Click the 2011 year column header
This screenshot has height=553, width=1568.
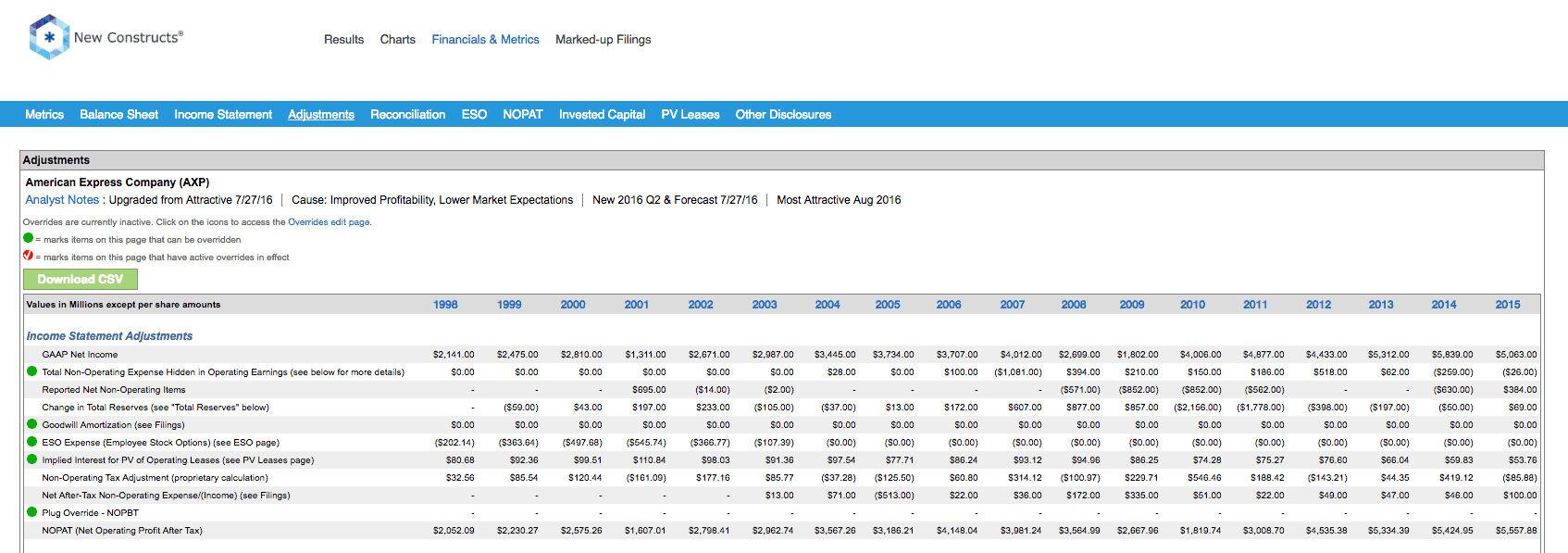(x=1255, y=305)
